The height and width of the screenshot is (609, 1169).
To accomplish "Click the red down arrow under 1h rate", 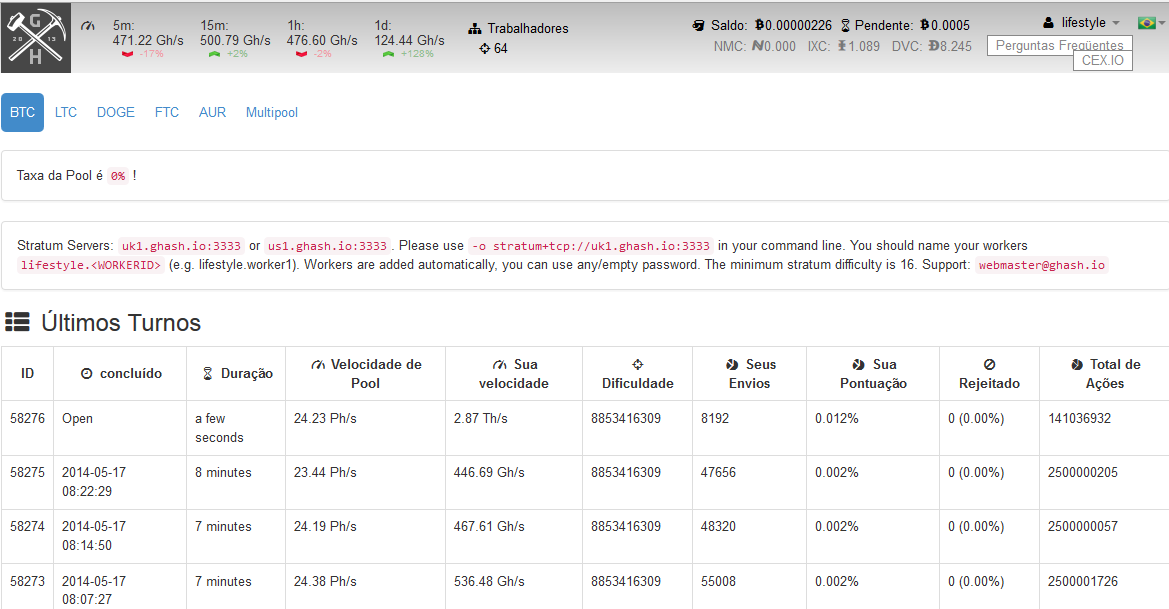I will [301, 54].
